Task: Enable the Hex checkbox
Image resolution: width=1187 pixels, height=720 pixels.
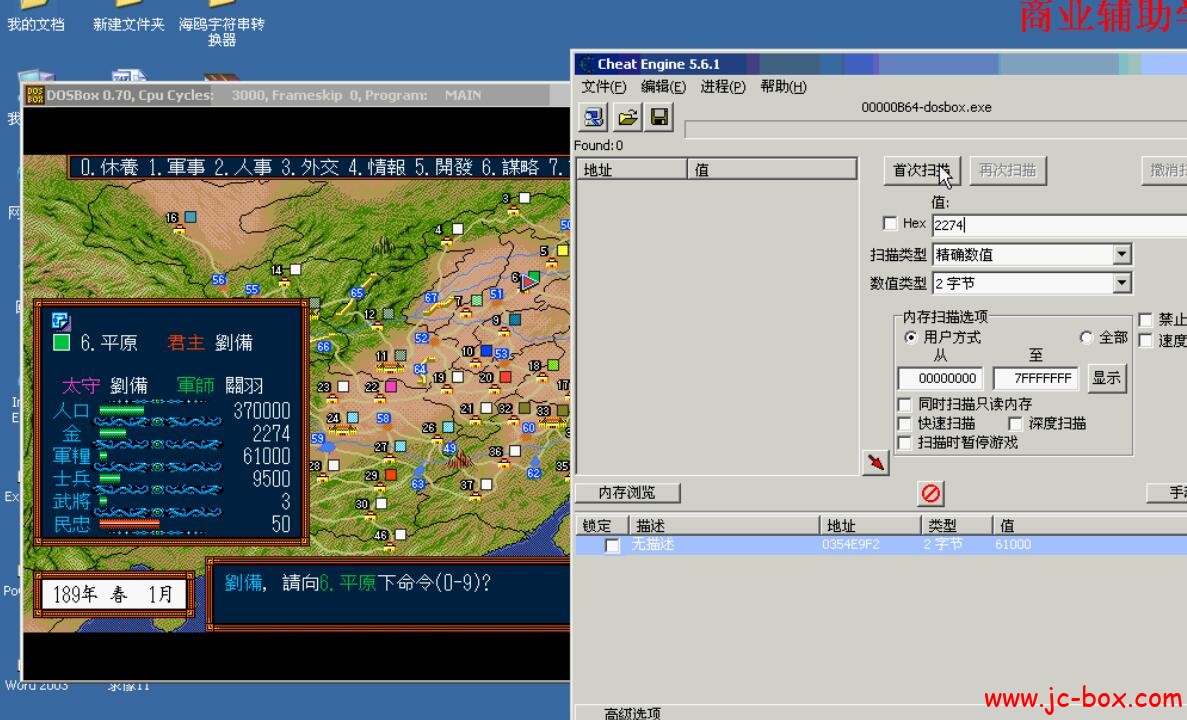Action: pos(890,223)
